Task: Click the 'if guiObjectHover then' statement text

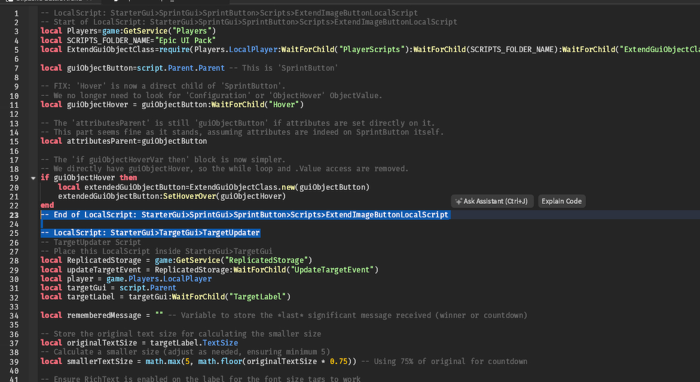Action: [x=89, y=178]
